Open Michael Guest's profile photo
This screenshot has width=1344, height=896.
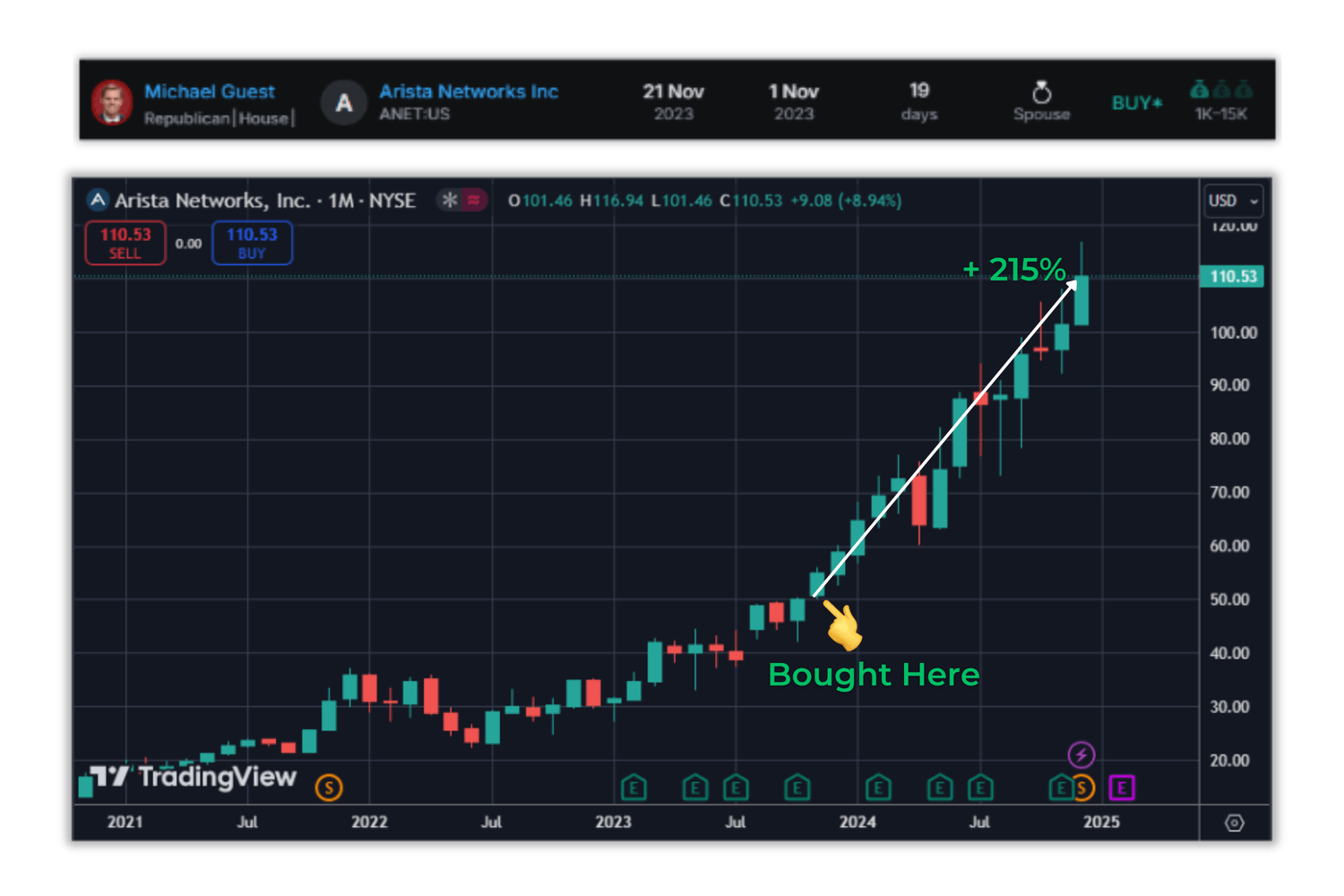tap(112, 102)
